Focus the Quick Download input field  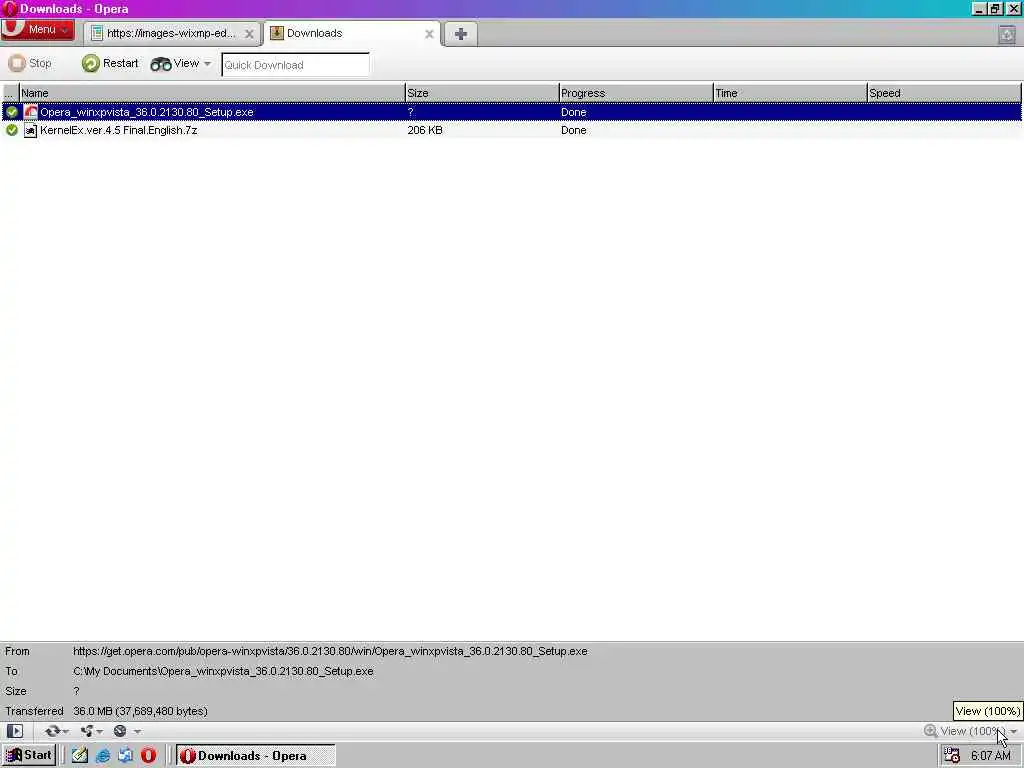coord(295,65)
